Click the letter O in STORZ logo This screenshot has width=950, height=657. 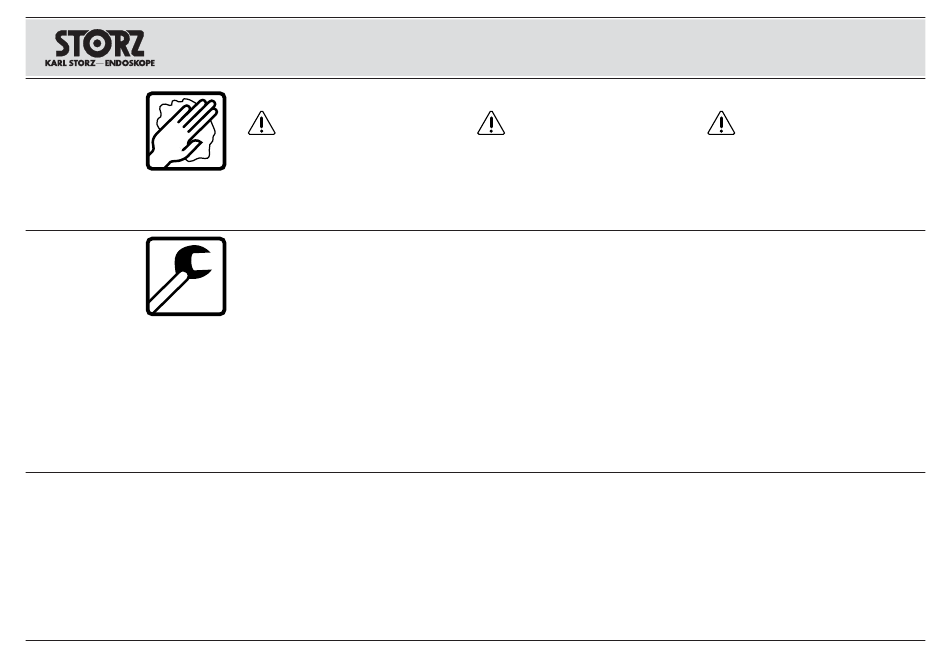96,44
